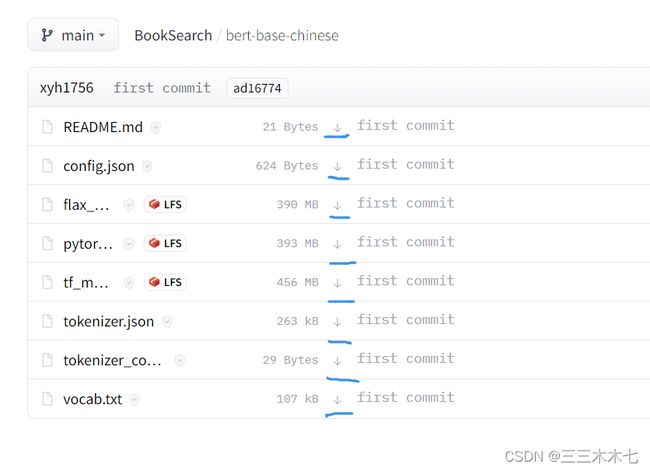This screenshot has height=471, width=650.
Task: Click the file icon beside tokenizer_co...
Action: [x=47, y=360]
